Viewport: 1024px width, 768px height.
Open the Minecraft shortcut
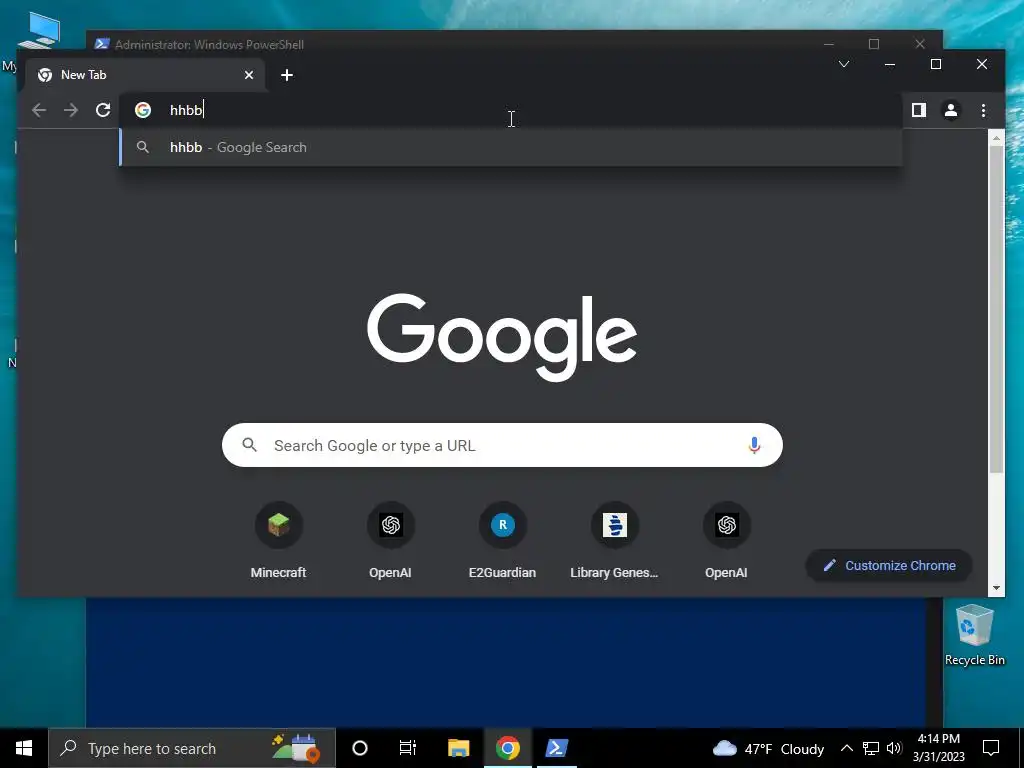278,541
